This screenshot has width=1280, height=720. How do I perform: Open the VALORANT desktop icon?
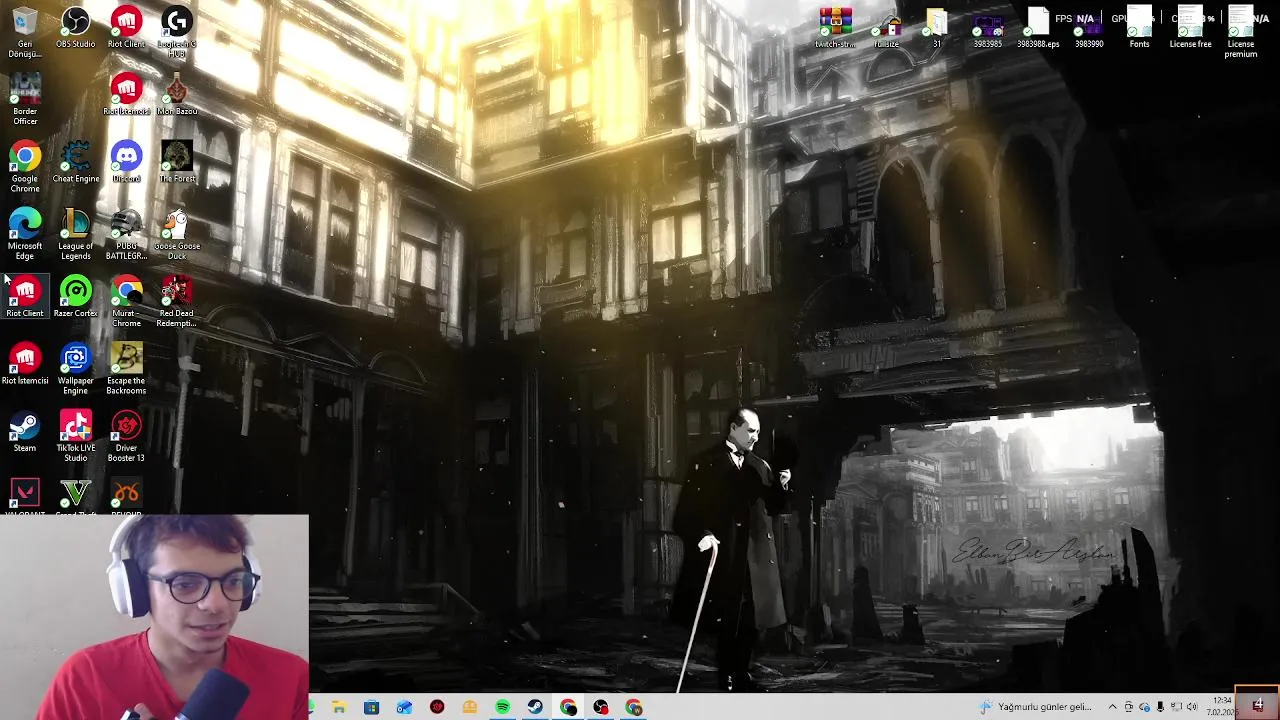25,496
